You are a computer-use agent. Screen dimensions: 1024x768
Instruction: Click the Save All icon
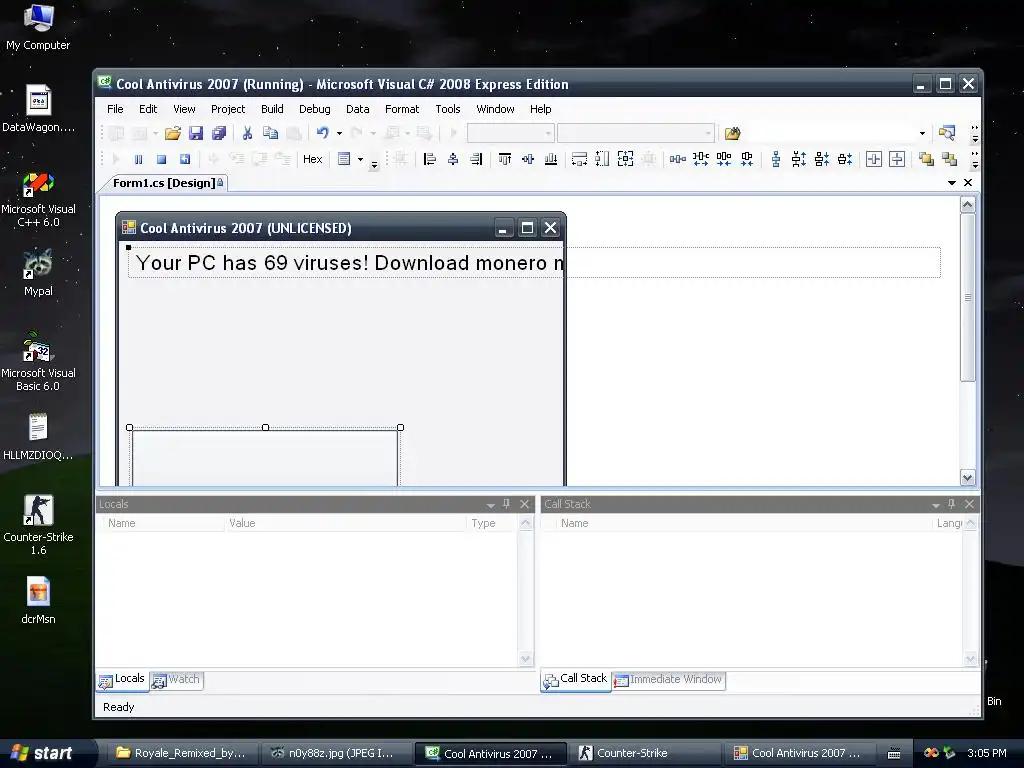tap(219, 133)
